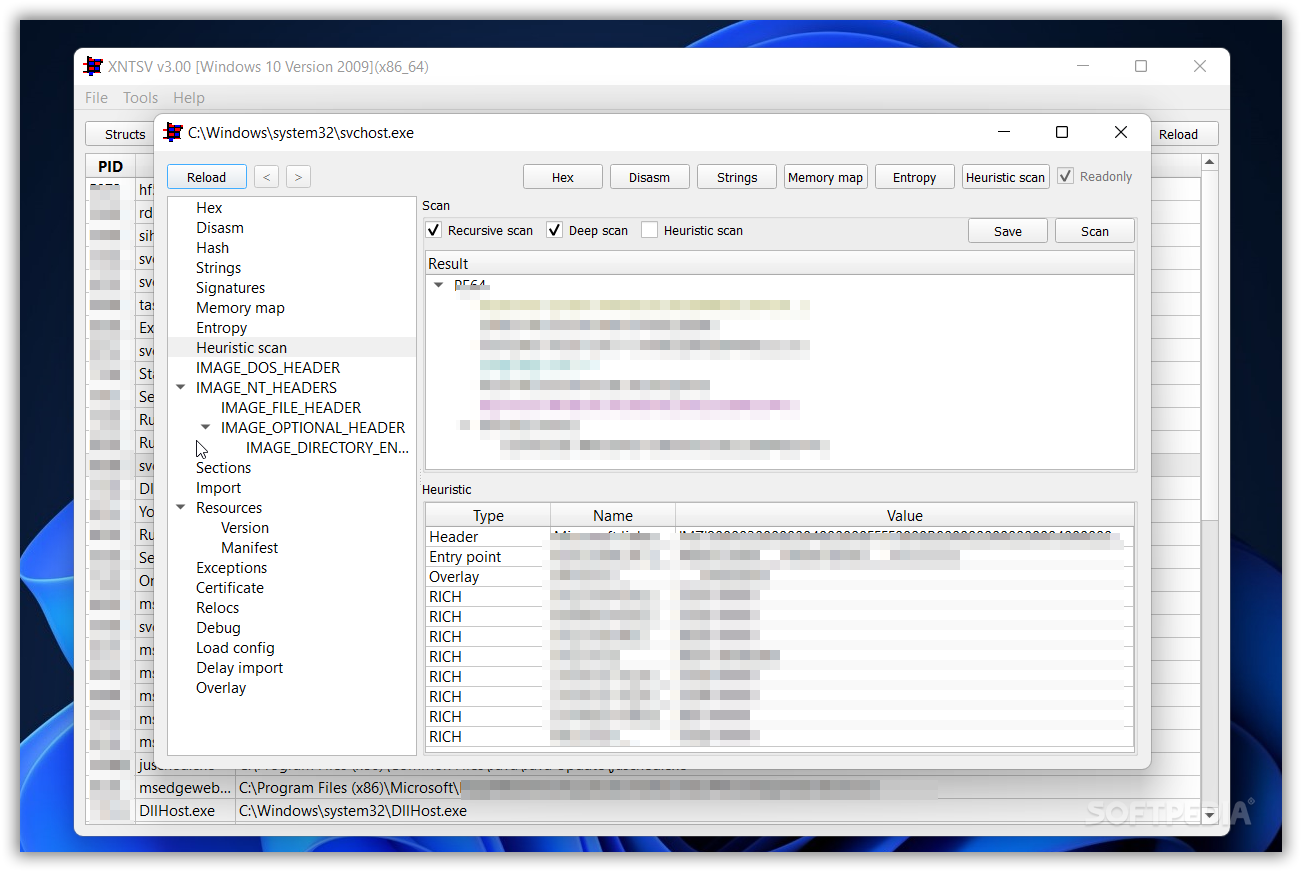
Task: Select Hex in the tree
Action: [x=209, y=207]
